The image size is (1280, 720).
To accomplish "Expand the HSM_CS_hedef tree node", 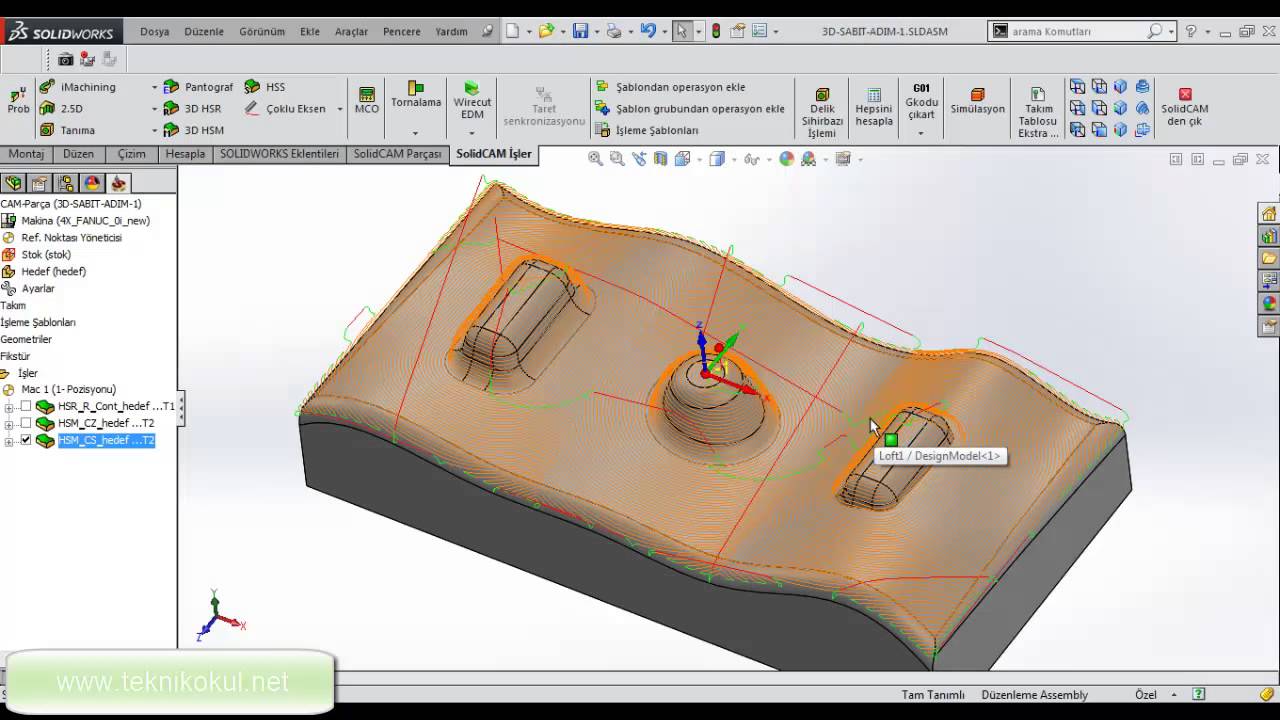I will 9,441.
